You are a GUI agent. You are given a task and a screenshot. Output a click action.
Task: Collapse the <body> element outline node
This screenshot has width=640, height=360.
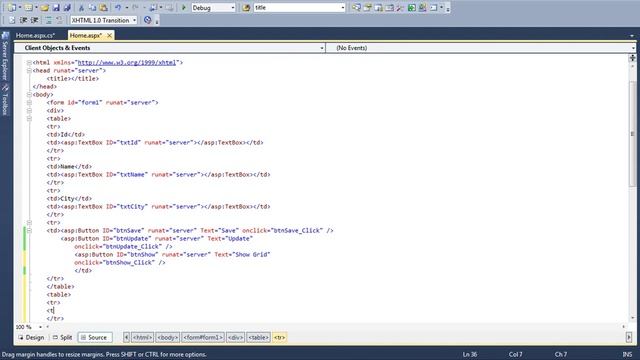[29, 94]
